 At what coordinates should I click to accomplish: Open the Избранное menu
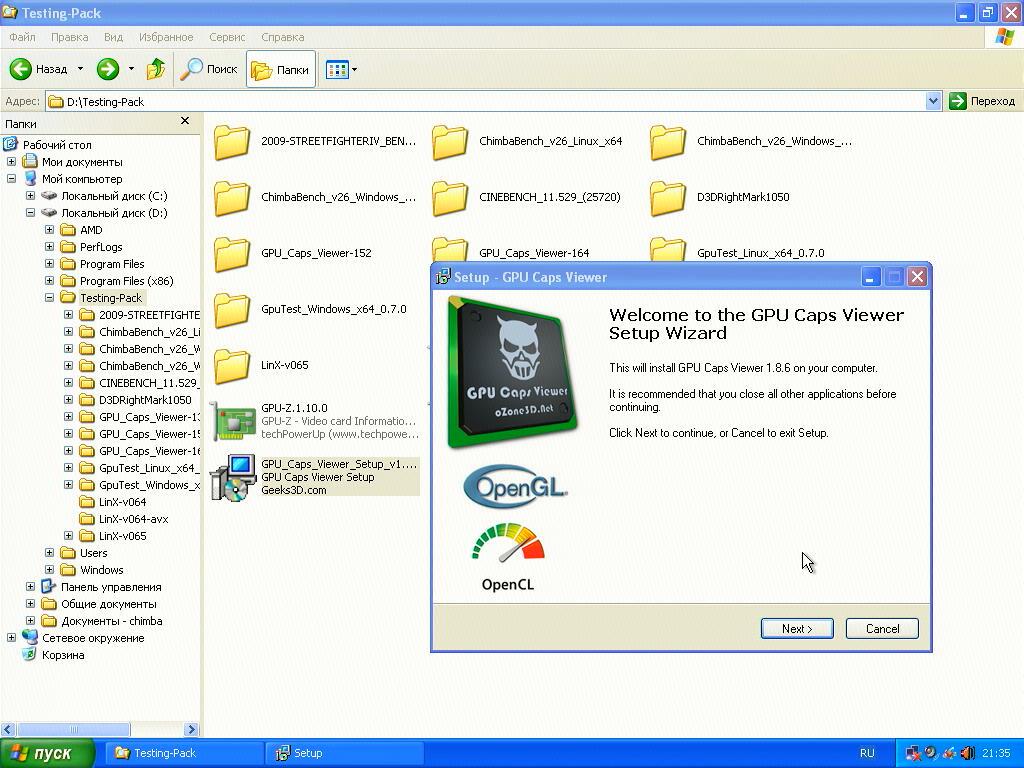click(166, 37)
